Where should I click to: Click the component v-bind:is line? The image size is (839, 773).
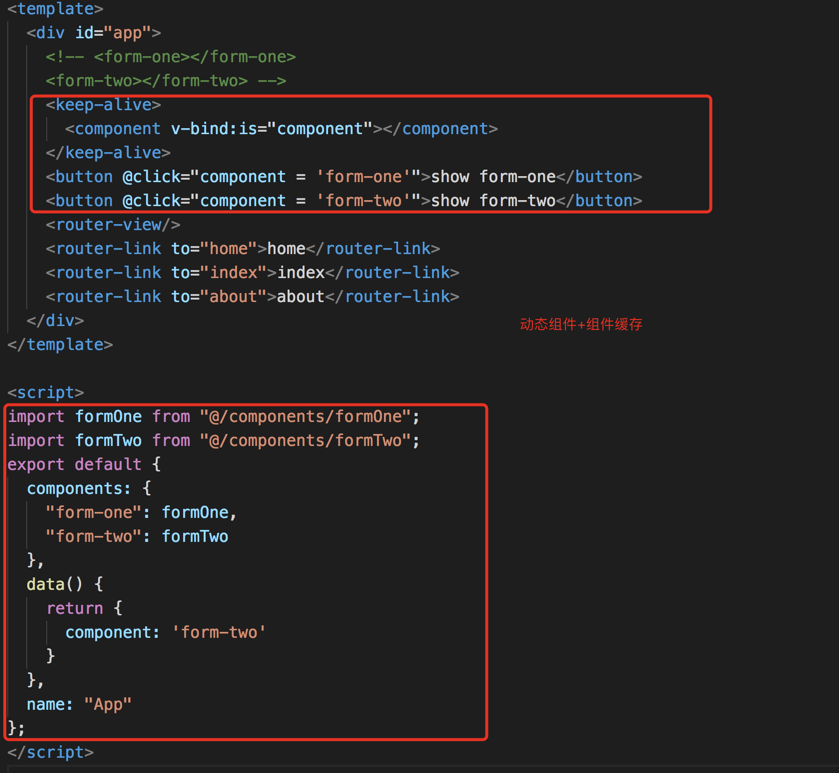click(x=281, y=129)
